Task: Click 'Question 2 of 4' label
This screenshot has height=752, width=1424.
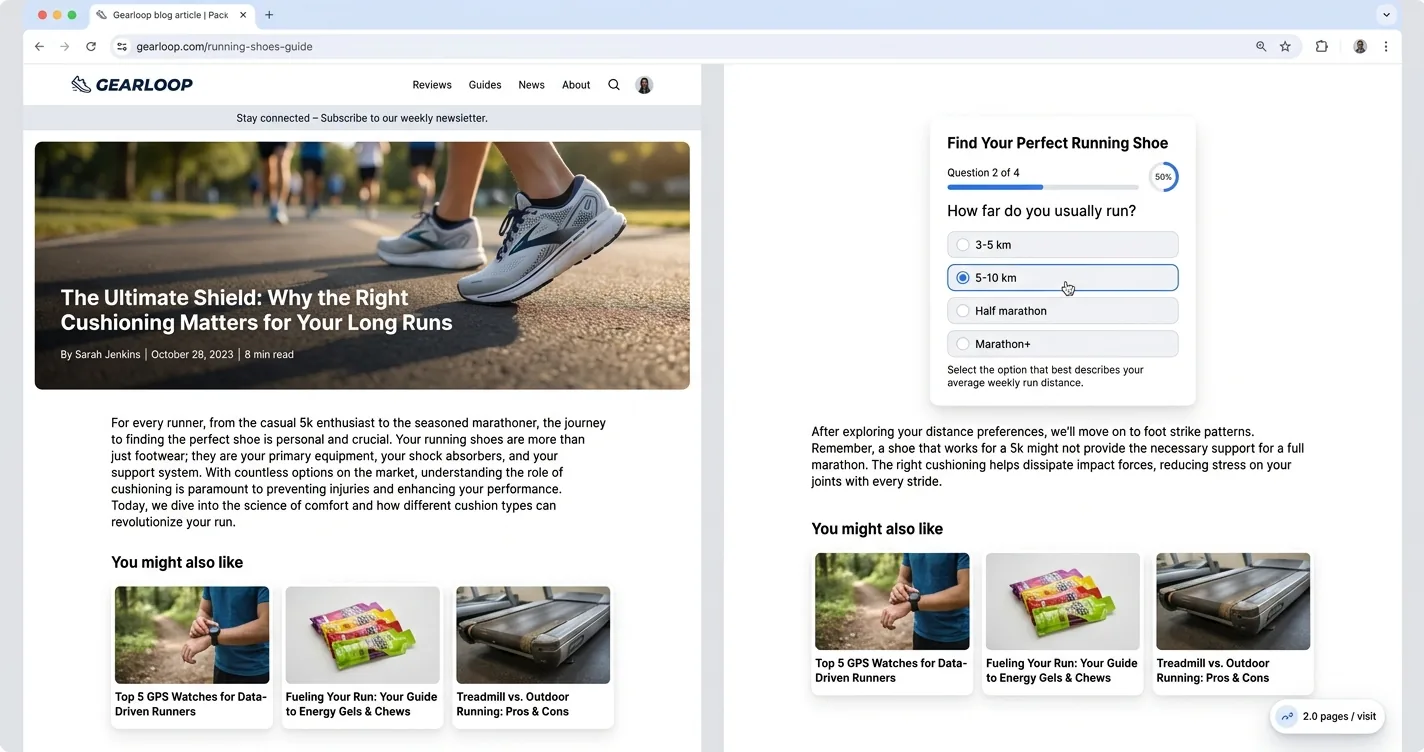Action: coord(983,173)
